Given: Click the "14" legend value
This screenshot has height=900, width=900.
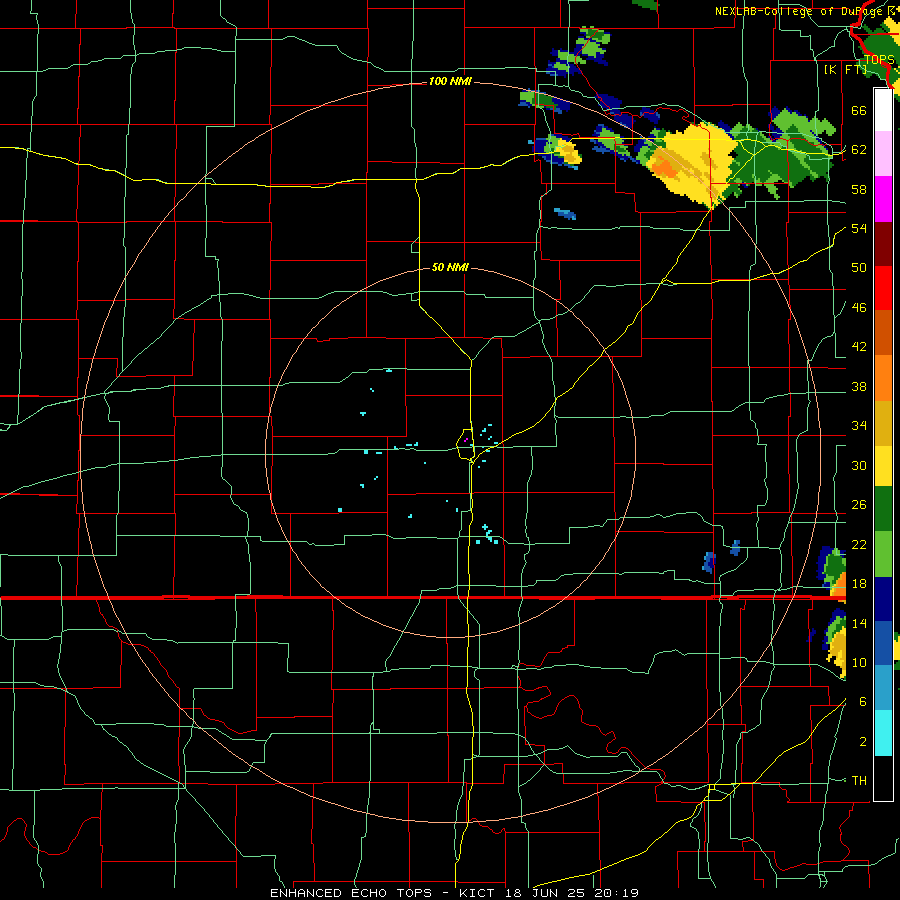Looking at the screenshot, I should coord(859,623).
